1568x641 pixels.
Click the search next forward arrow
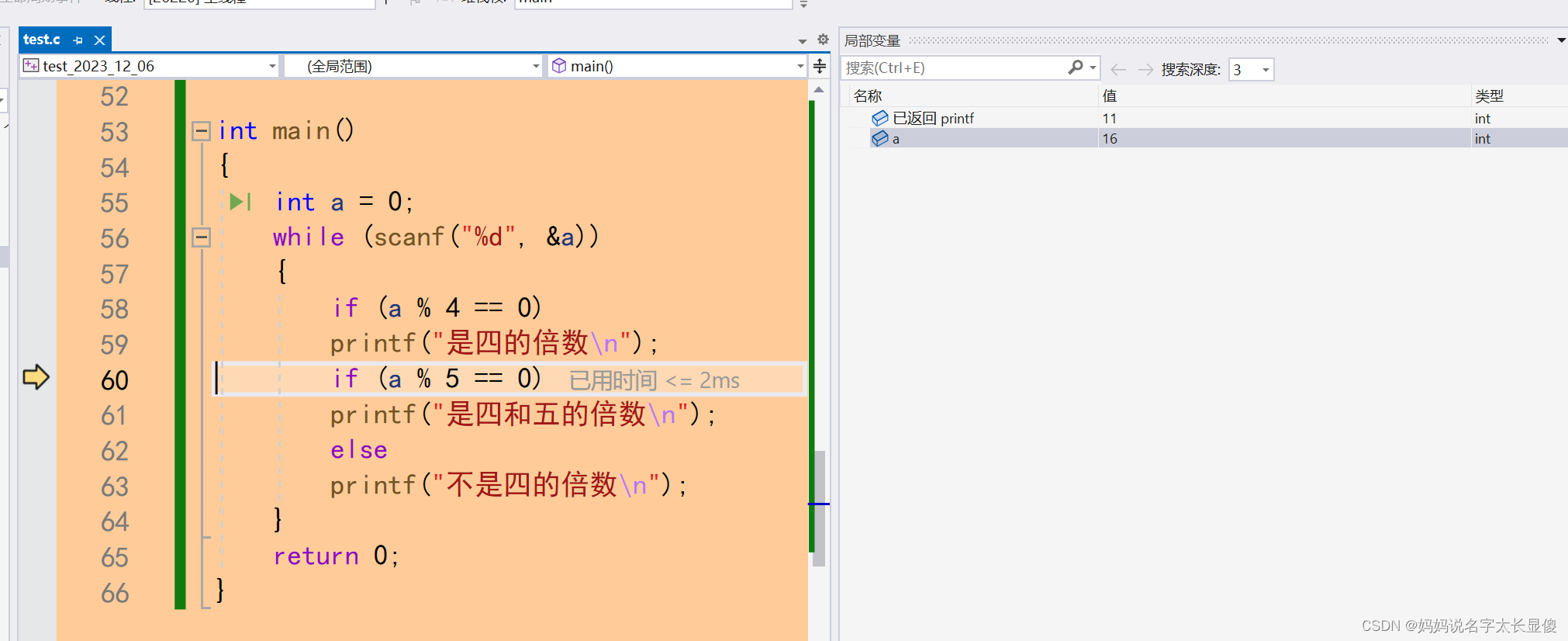pos(1145,69)
